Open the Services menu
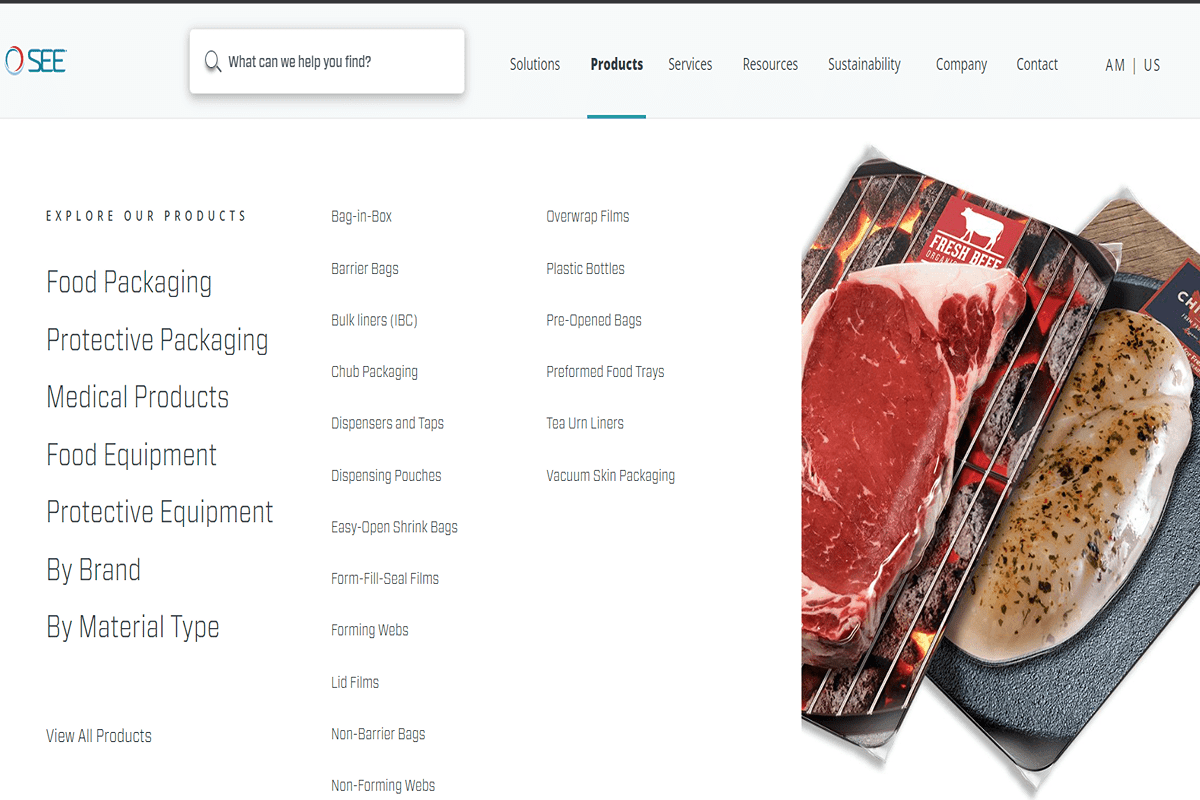The height and width of the screenshot is (800, 1200). 690,64
